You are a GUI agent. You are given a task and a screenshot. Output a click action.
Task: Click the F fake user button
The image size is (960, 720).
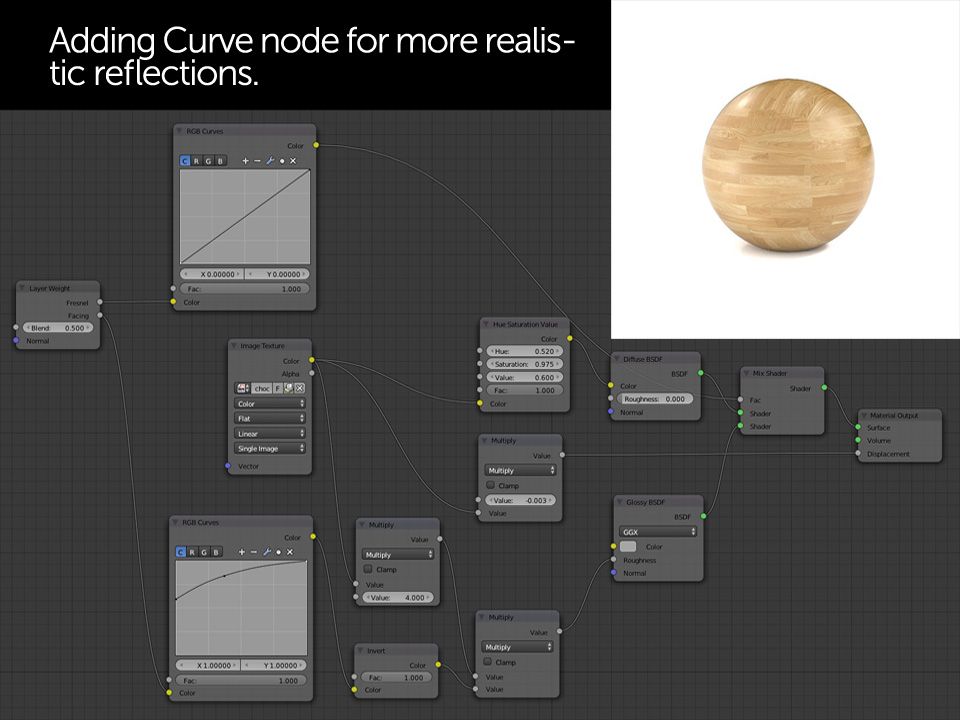tap(277, 388)
